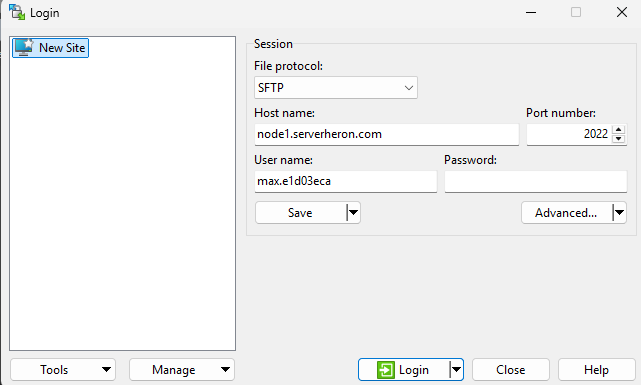The image size is (641, 385).
Task: Open the Manage menu button
Action: click(x=182, y=370)
